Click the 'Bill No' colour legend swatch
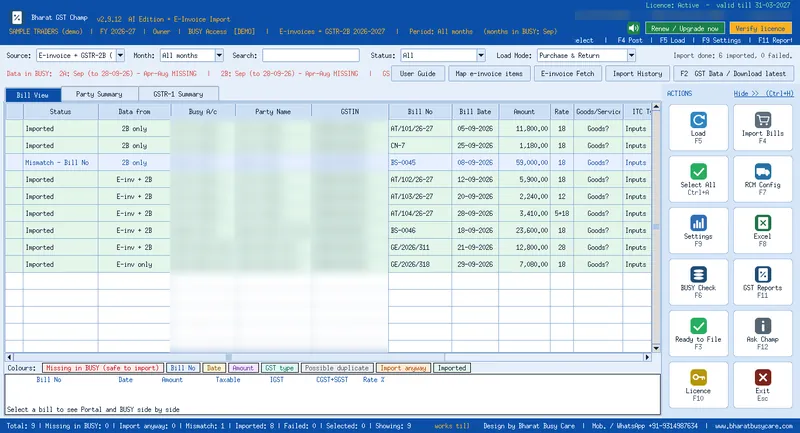 pos(183,368)
